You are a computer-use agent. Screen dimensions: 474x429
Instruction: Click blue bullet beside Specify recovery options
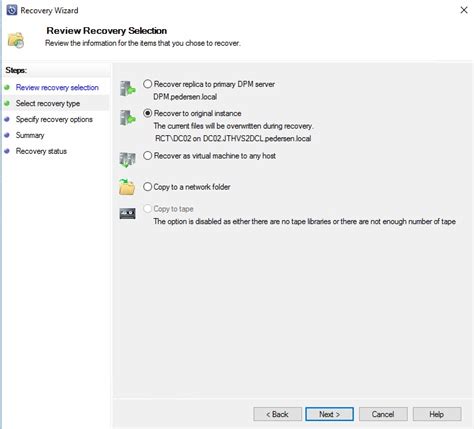click(7, 119)
